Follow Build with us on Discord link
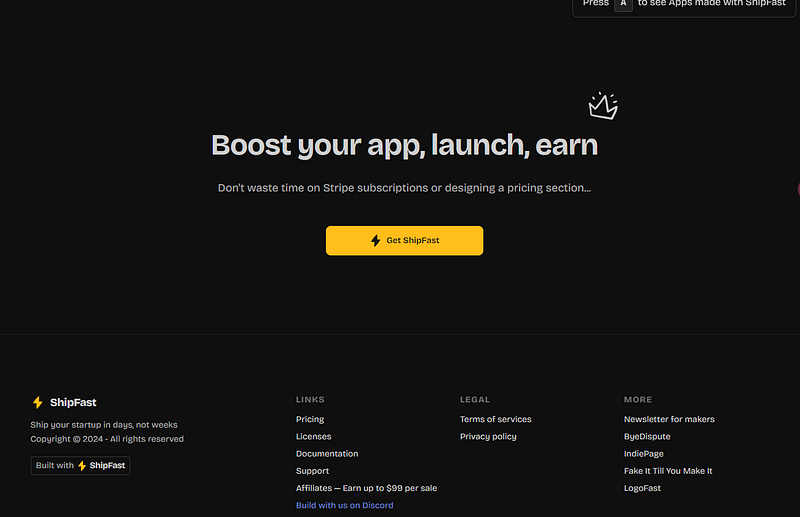The height and width of the screenshot is (517, 800). pos(344,505)
